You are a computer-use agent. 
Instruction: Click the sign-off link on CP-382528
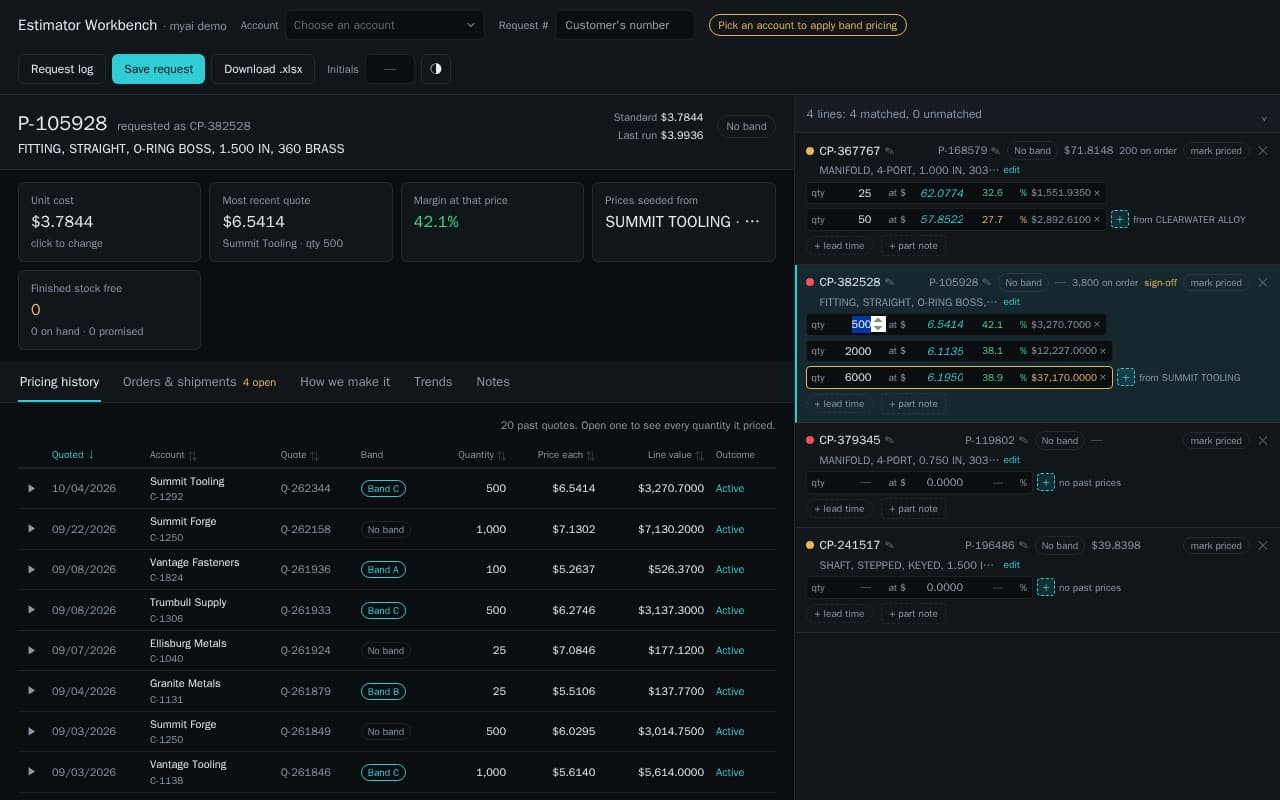(x=1160, y=283)
